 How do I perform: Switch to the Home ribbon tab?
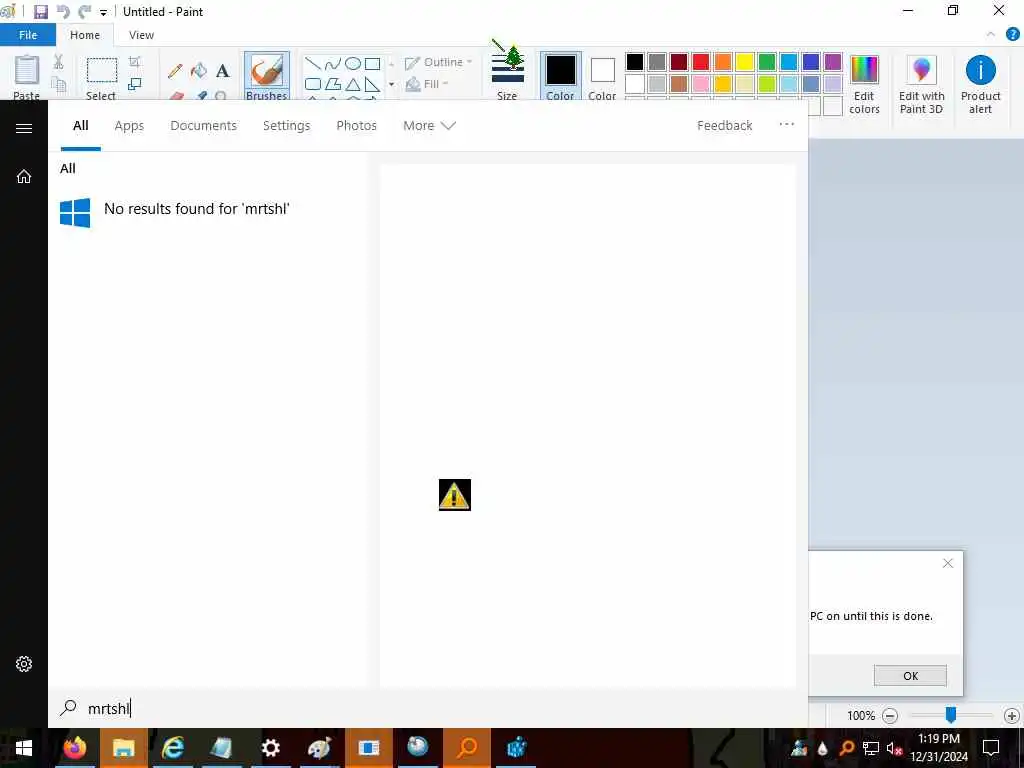[85, 35]
